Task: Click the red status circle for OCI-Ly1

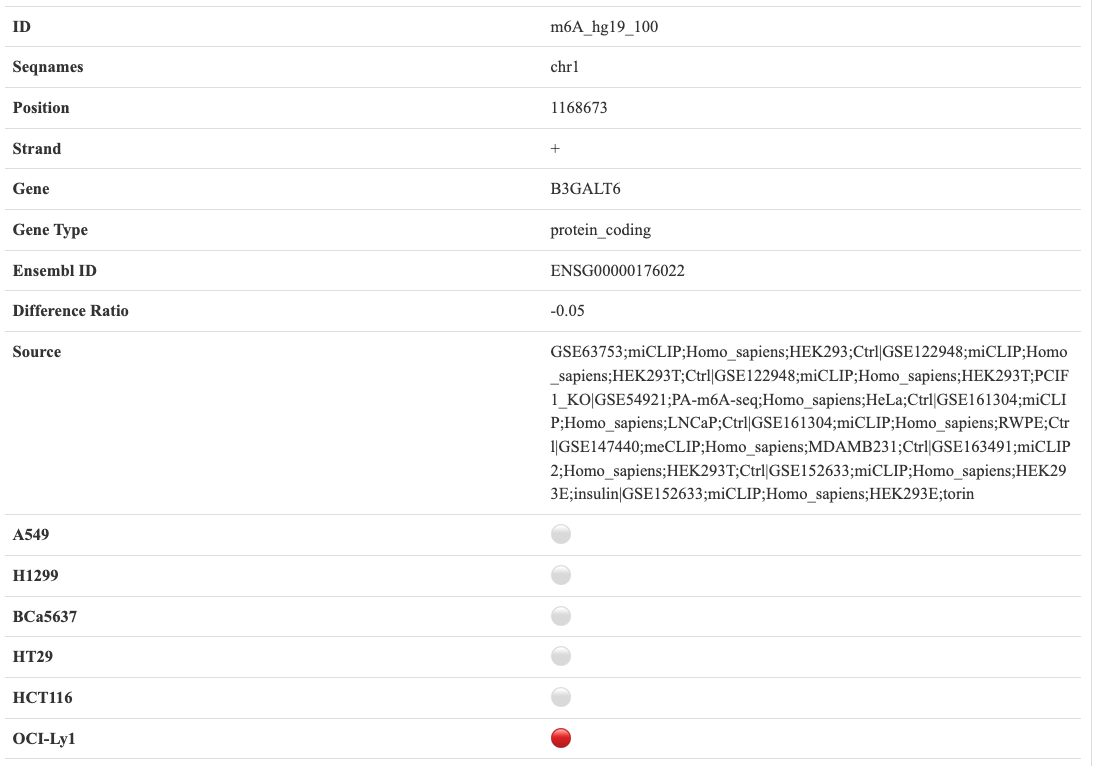Action: pos(561,738)
